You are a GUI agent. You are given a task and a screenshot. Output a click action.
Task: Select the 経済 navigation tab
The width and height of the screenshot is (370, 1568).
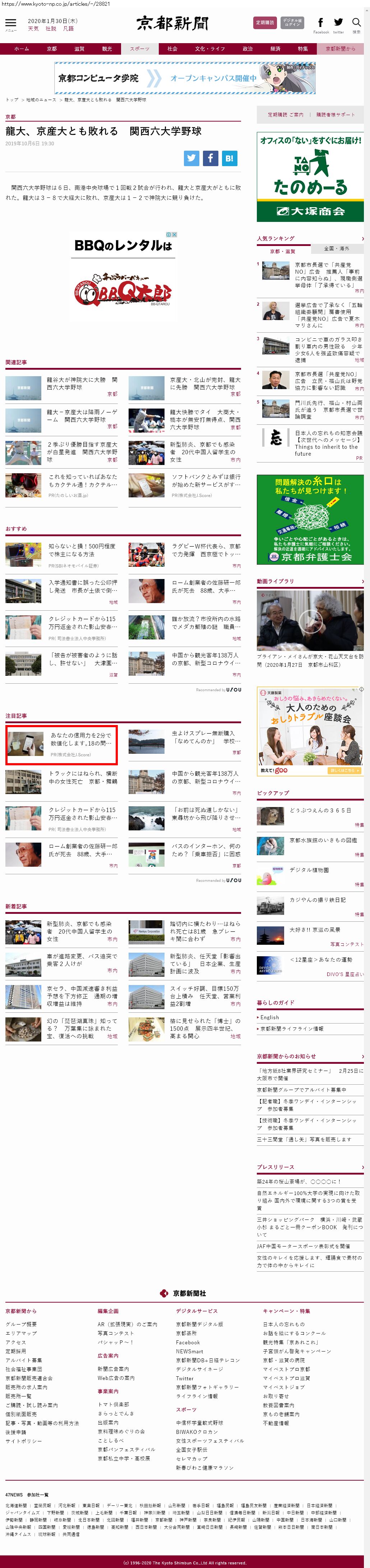(275, 49)
